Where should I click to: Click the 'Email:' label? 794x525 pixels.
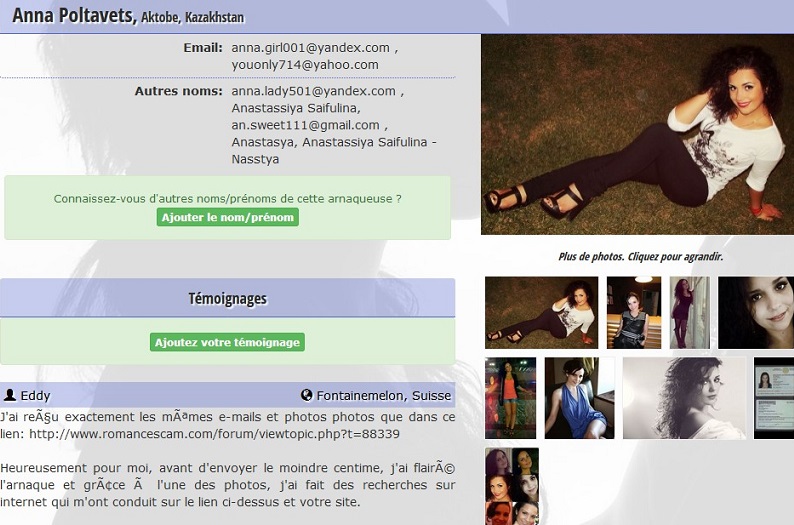click(203, 48)
